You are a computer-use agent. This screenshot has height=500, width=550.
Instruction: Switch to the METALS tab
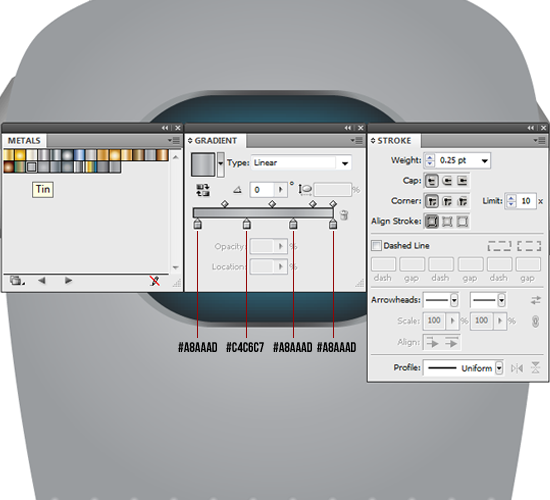click(24, 141)
